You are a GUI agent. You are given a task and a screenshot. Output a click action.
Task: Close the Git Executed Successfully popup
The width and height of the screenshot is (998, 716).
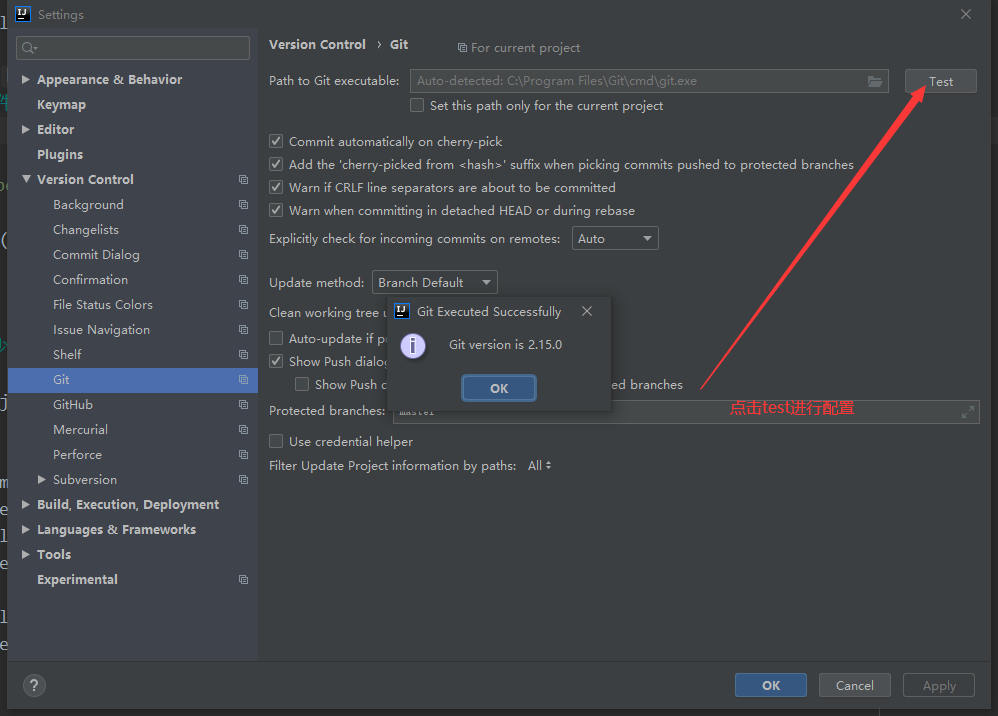pos(587,311)
